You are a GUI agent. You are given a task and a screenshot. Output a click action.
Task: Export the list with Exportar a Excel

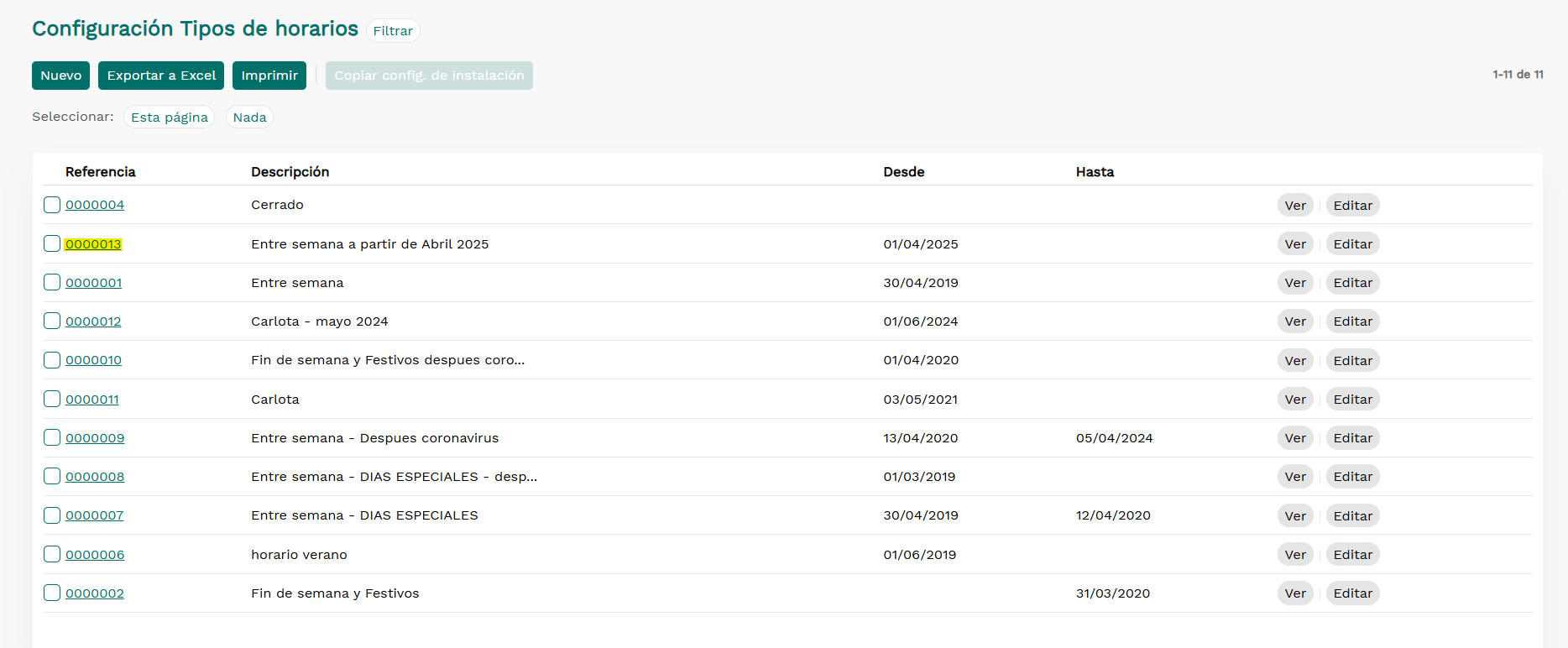pos(161,76)
